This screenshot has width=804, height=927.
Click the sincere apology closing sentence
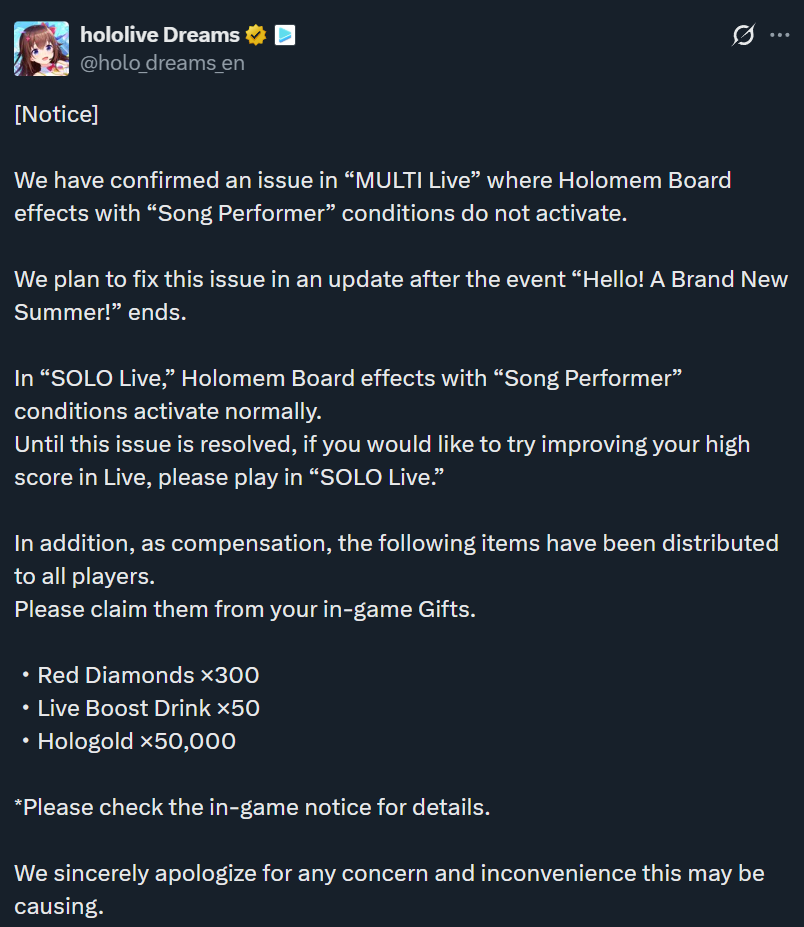point(390,890)
